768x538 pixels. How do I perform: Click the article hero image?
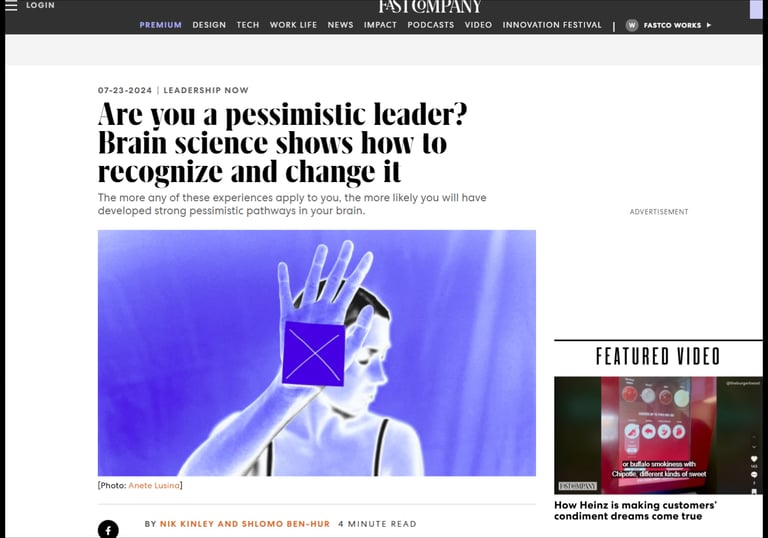[x=316, y=353]
